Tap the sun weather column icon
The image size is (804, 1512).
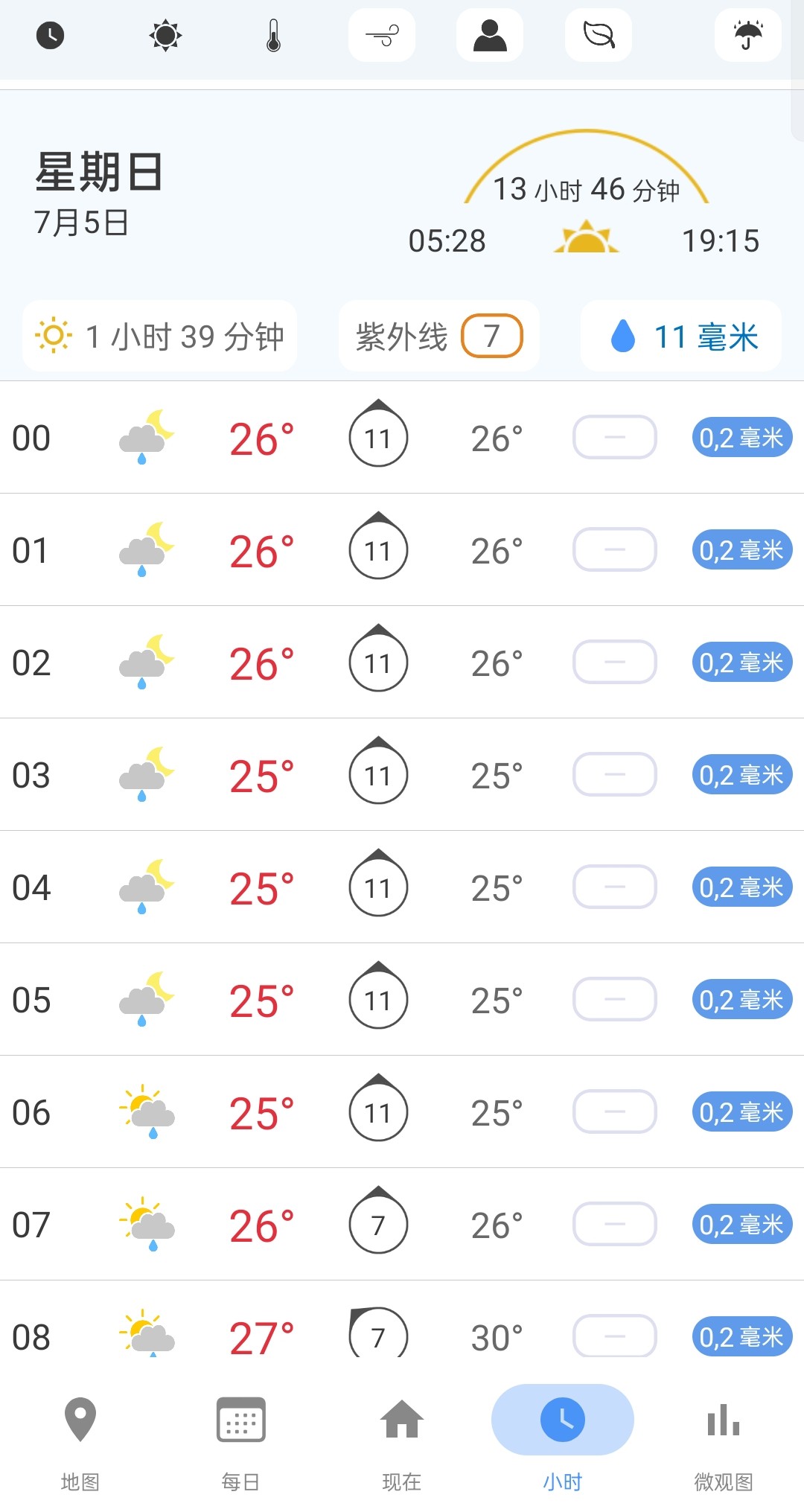click(x=165, y=35)
